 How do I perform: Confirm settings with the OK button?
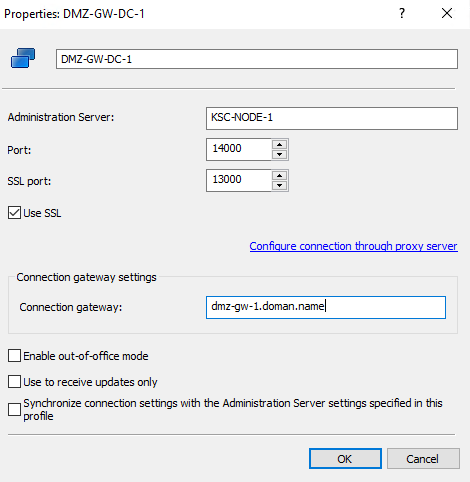coord(345,459)
